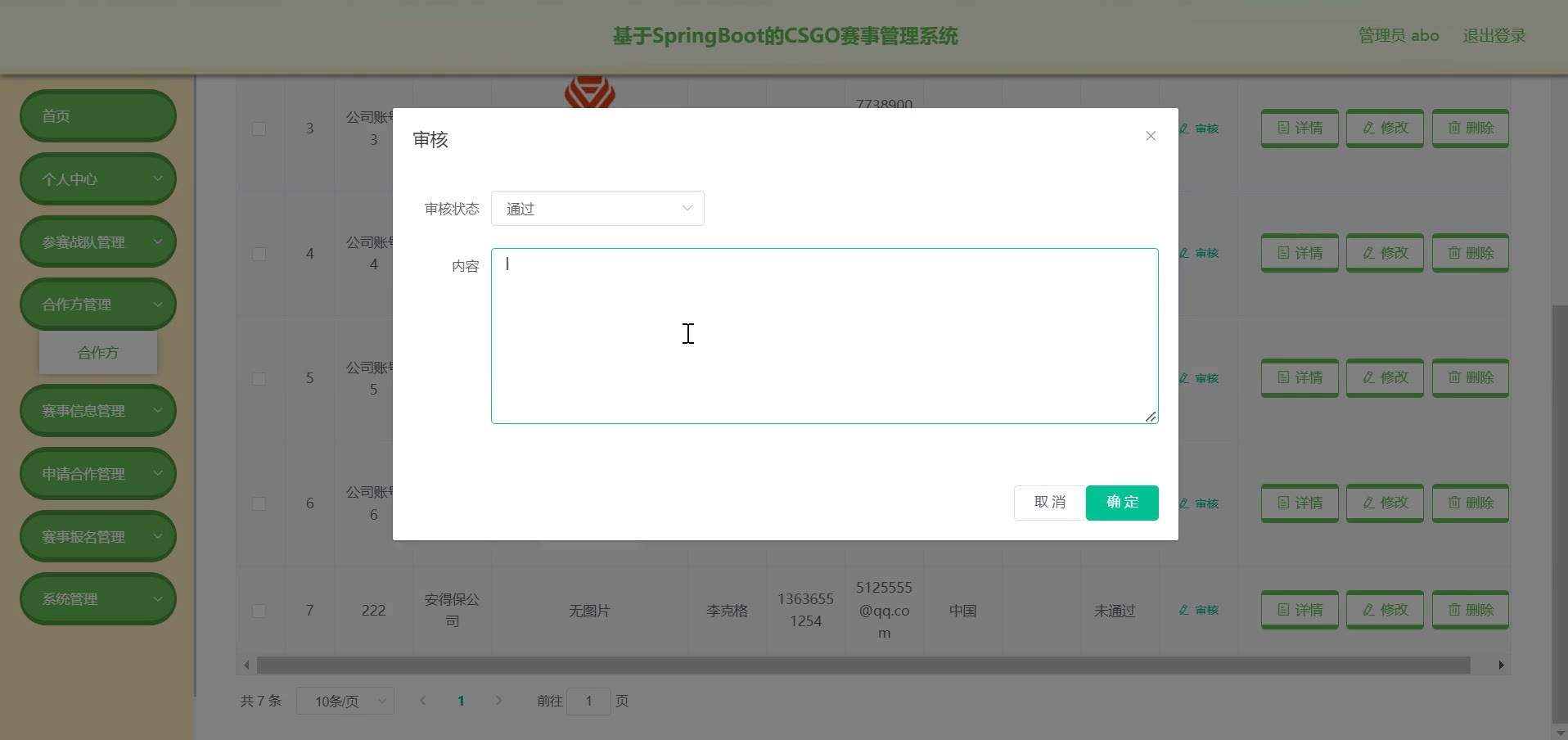Click 修改 for row 4

pyautogui.click(x=1385, y=254)
